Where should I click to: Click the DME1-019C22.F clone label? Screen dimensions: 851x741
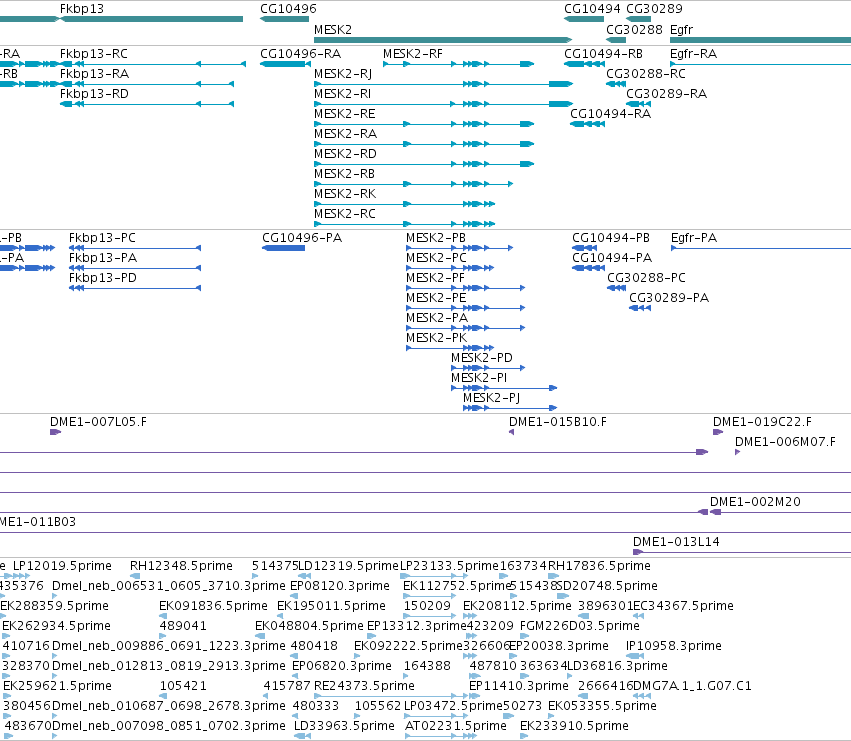point(763,422)
